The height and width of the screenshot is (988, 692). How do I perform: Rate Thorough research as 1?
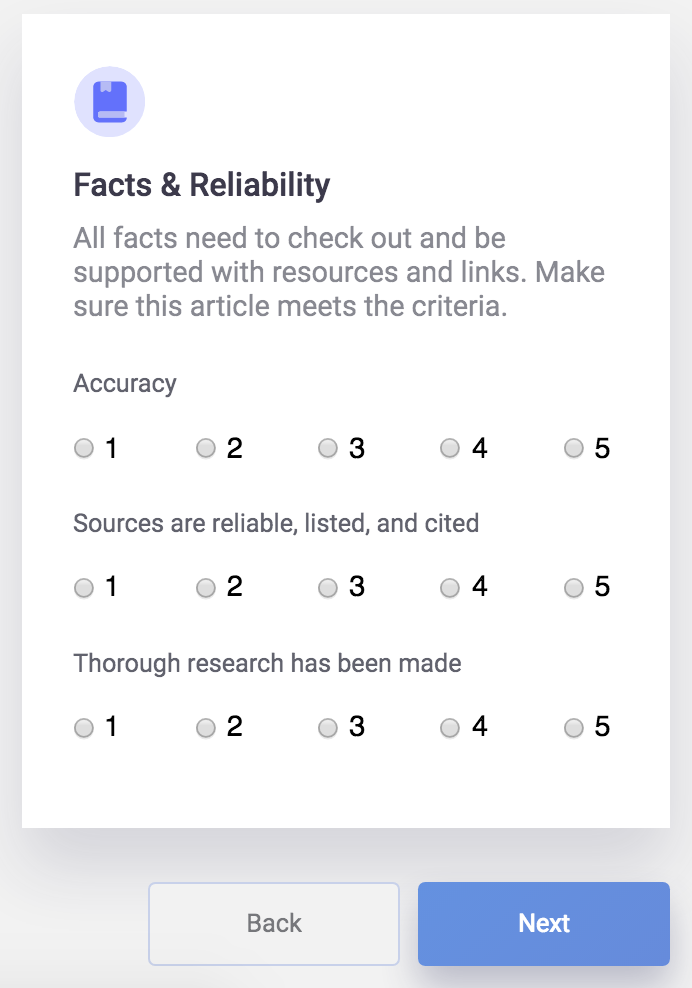84,728
